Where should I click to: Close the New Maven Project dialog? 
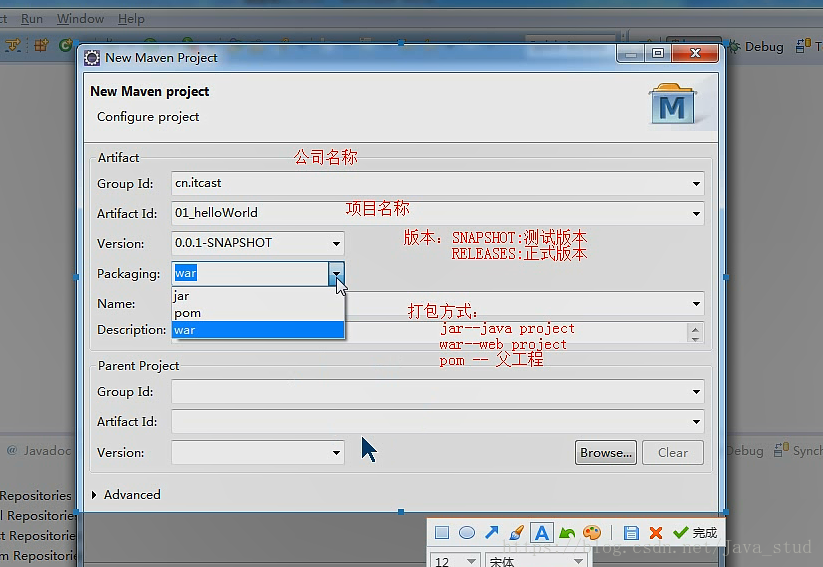(x=695, y=53)
